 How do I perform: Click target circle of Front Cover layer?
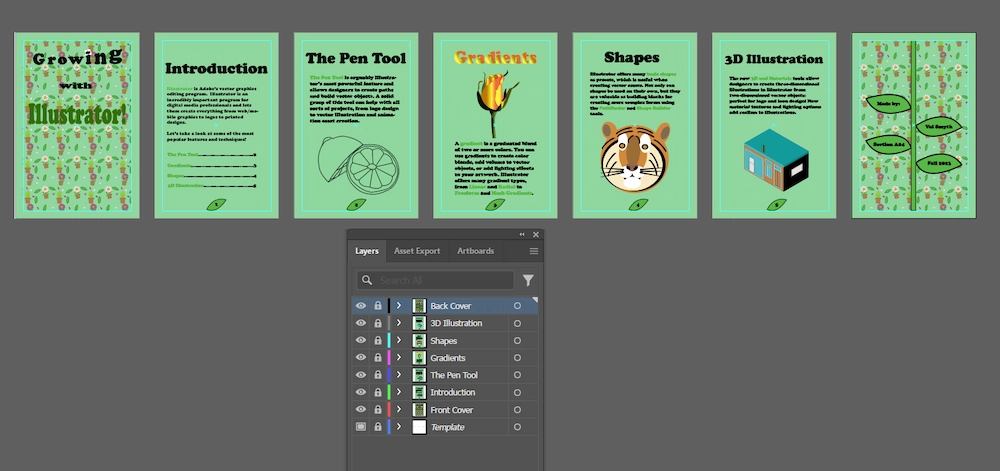517,409
